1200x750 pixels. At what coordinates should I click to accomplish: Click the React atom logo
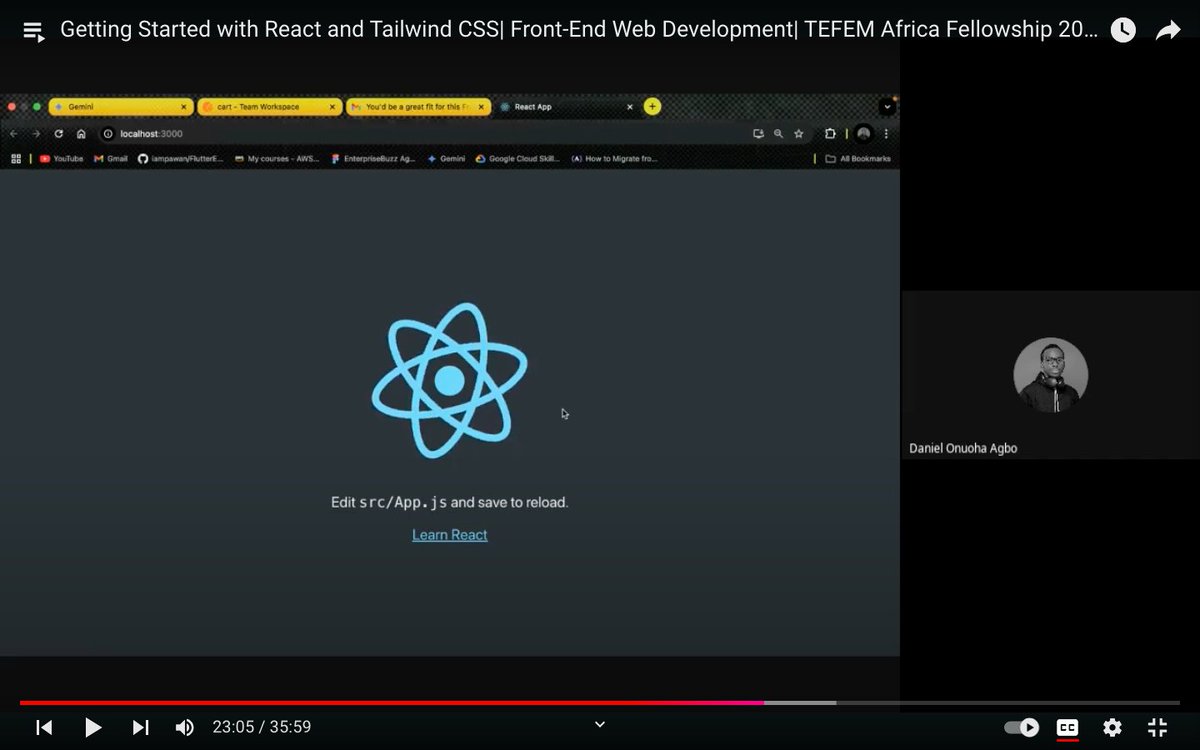(x=450, y=381)
